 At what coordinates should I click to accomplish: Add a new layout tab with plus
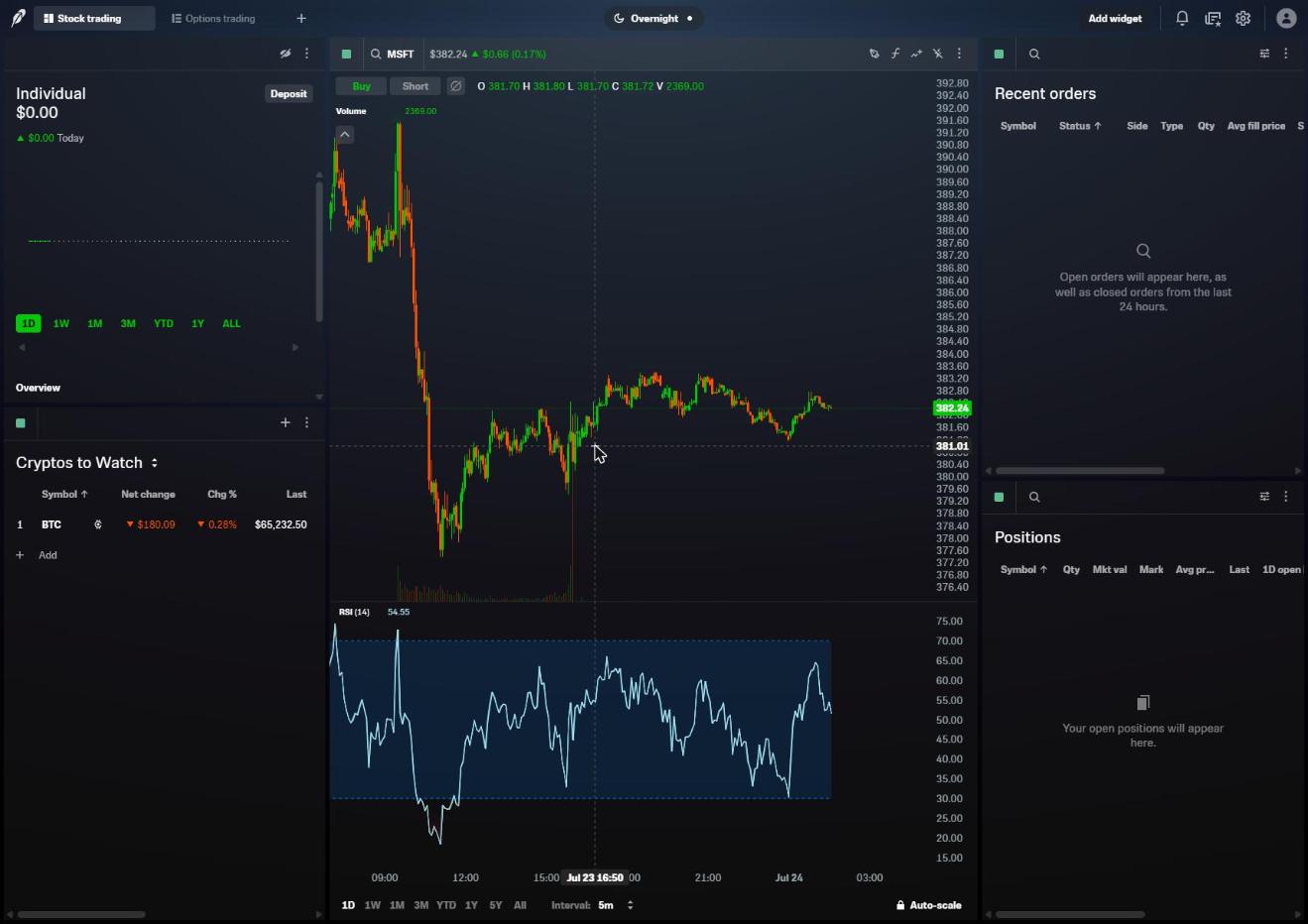301,18
